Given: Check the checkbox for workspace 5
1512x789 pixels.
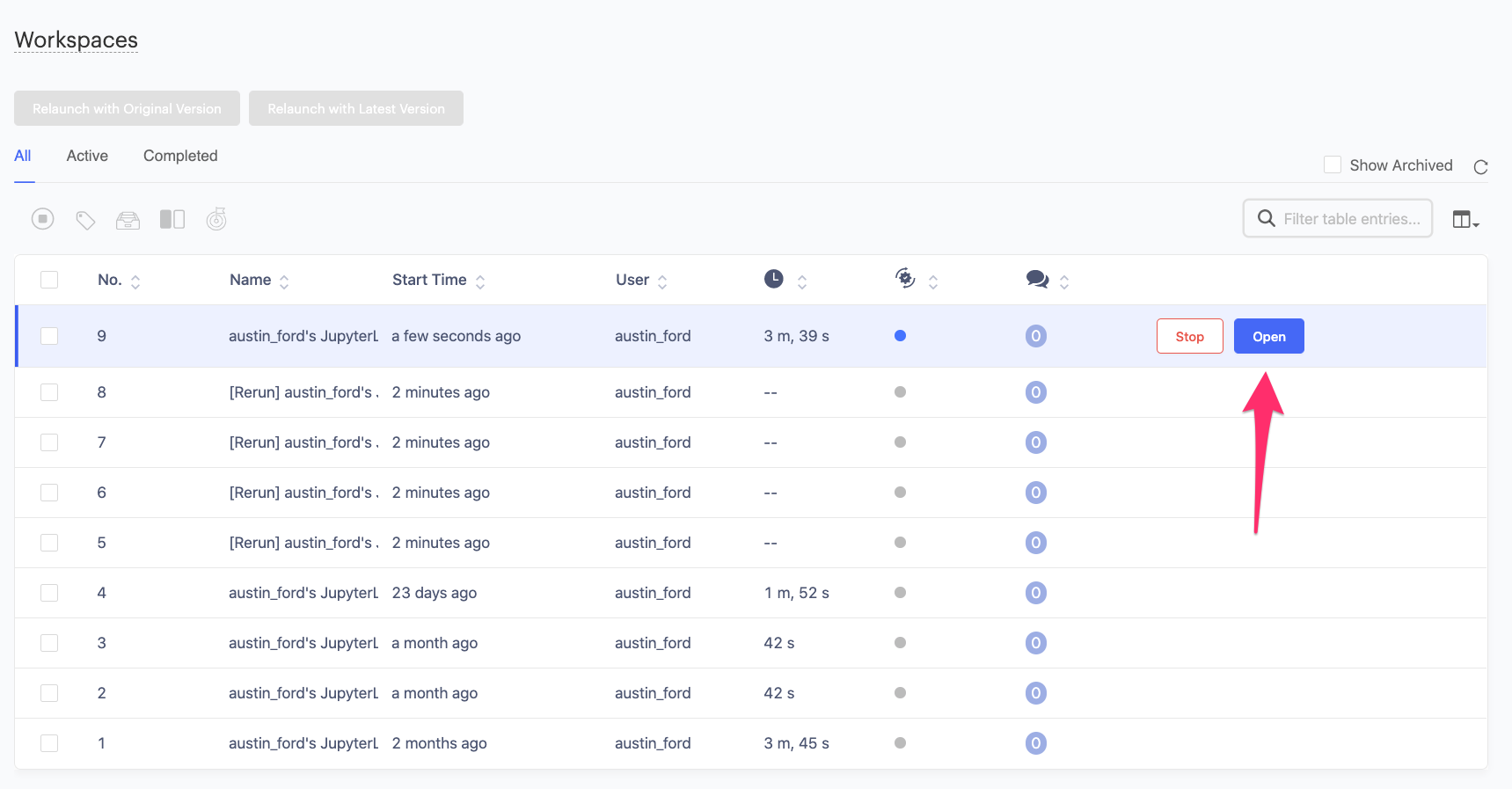Looking at the screenshot, I should click(49, 543).
